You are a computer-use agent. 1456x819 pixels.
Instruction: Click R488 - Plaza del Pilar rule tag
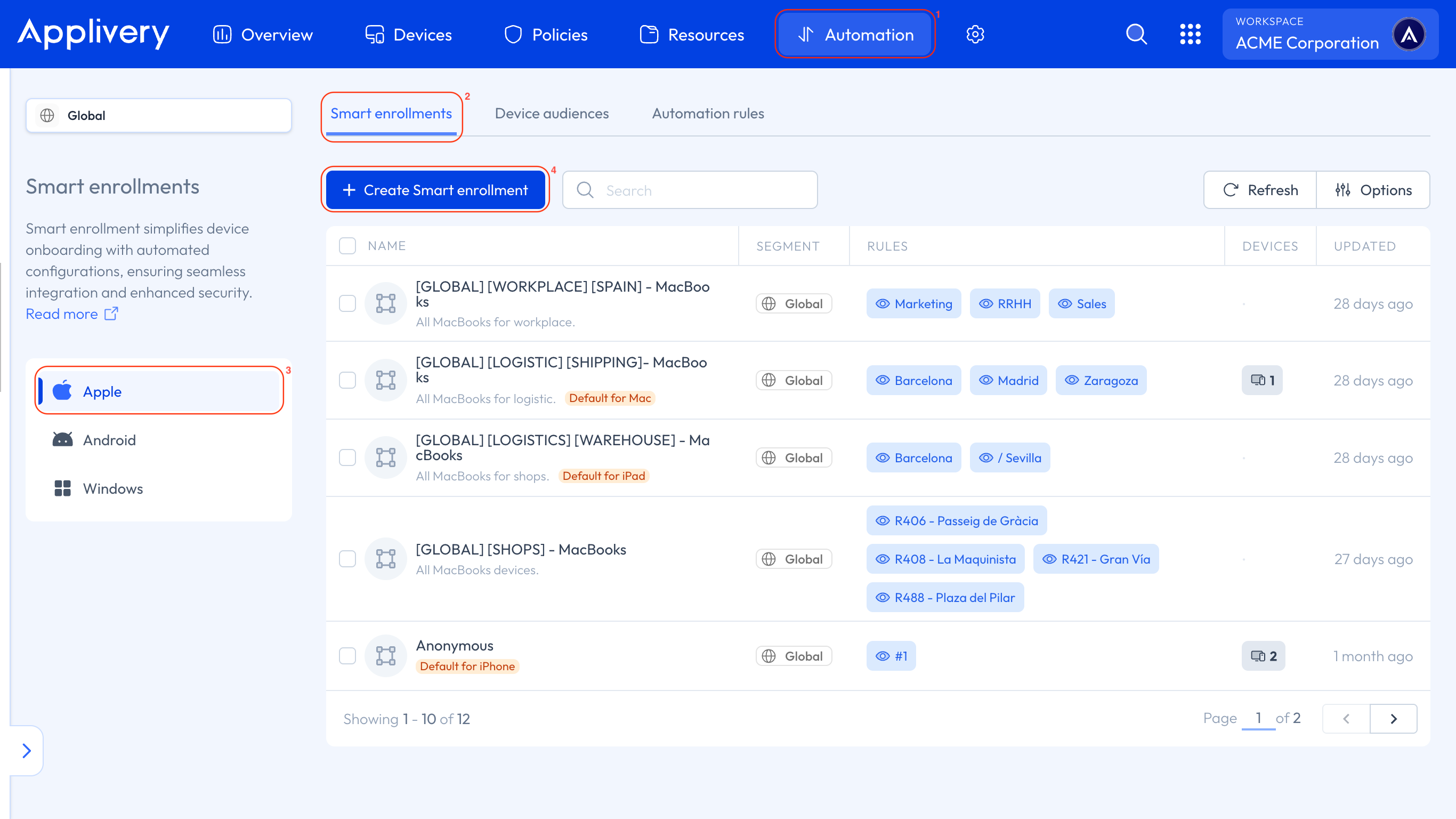pyautogui.click(x=945, y=597)
